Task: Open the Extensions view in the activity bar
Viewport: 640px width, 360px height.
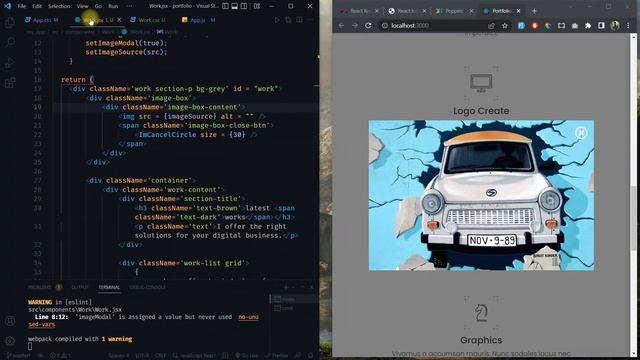Action: (10, 83)
